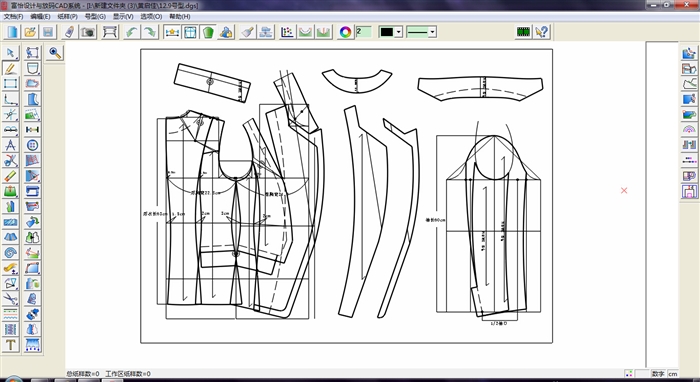Click the cm unit indicator in status bar
The height and width of the screenshot is (382, 700).
[x=673, y=374]
